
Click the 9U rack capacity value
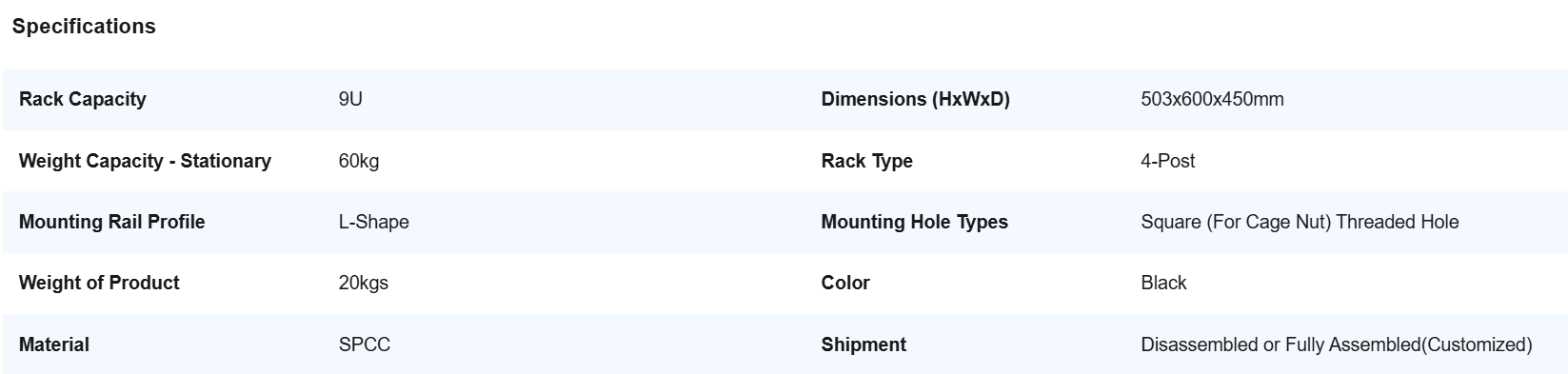[x=350, y=99]
